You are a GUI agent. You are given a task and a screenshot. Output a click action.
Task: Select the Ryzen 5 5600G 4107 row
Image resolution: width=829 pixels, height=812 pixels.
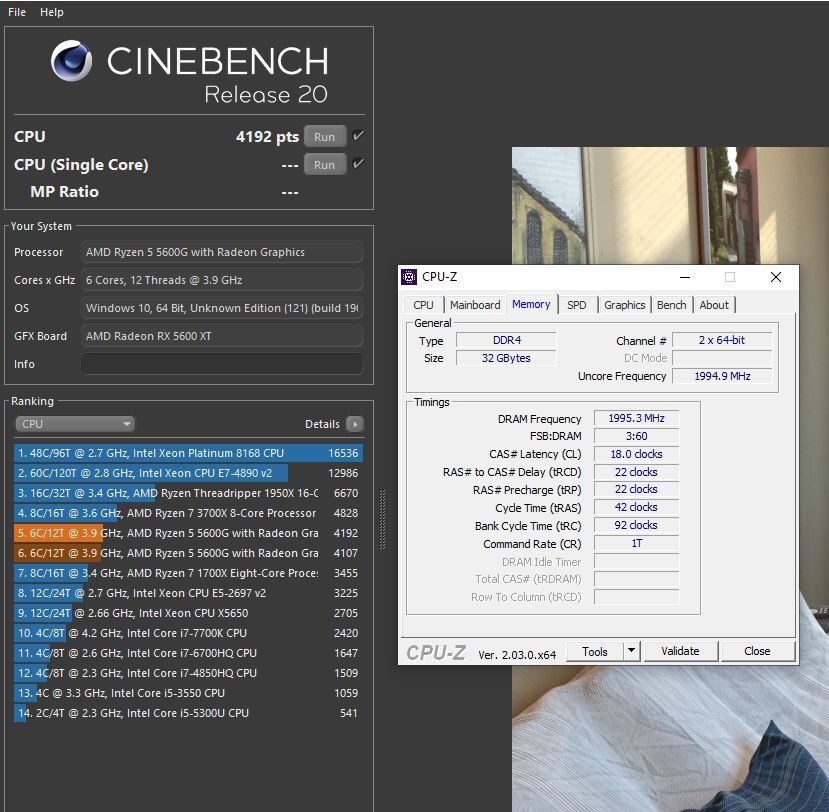tap(188, 553)
